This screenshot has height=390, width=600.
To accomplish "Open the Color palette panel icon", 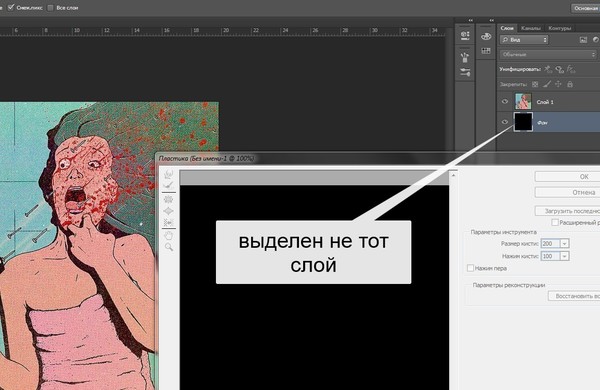I will coord(486,36).
